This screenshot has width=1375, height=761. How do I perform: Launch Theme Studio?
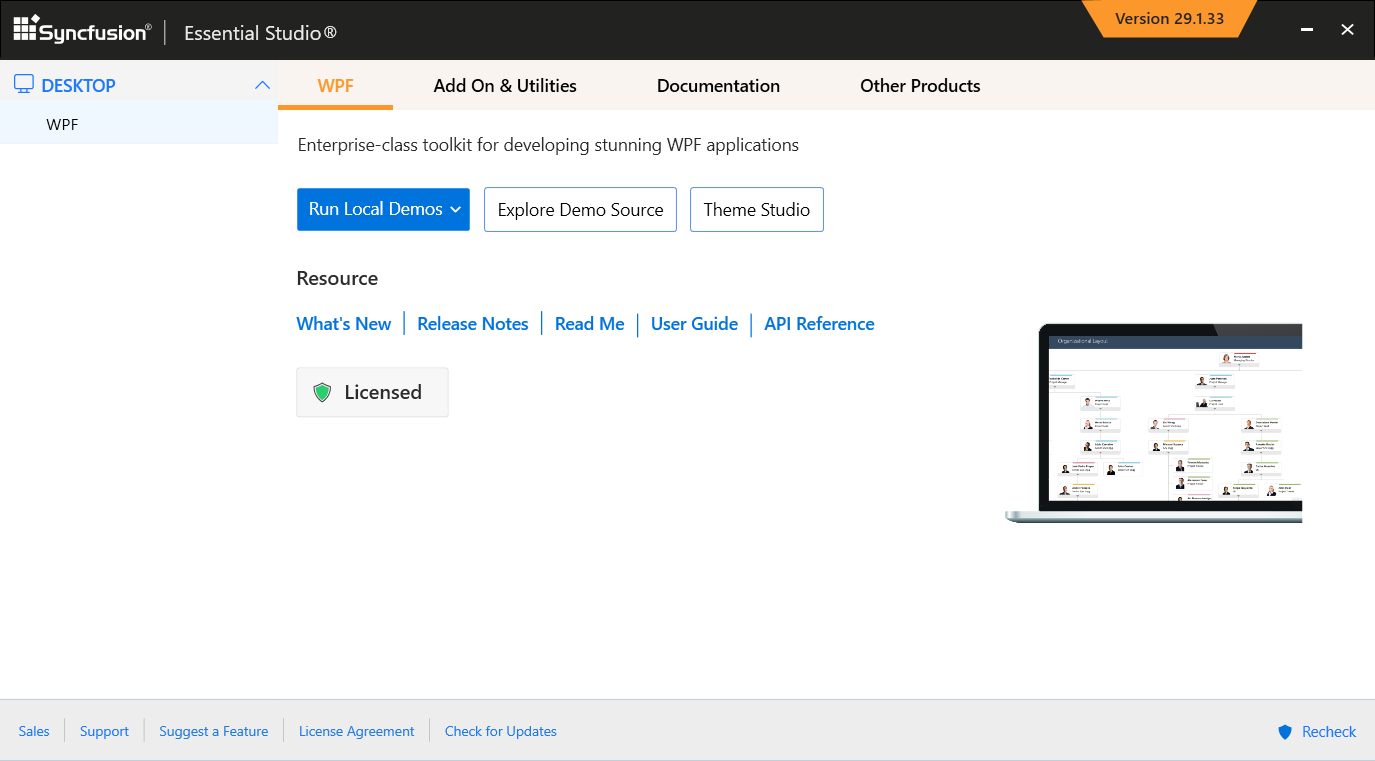[757, 210]
